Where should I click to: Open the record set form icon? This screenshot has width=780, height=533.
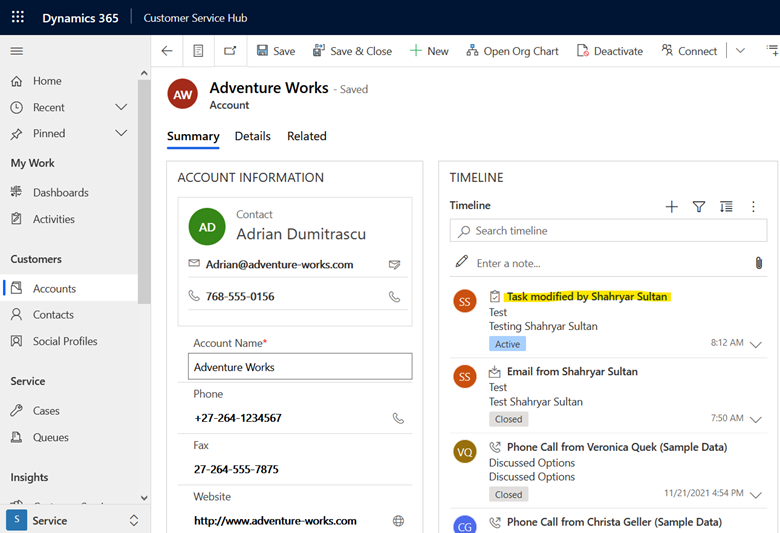pos(198,51)
